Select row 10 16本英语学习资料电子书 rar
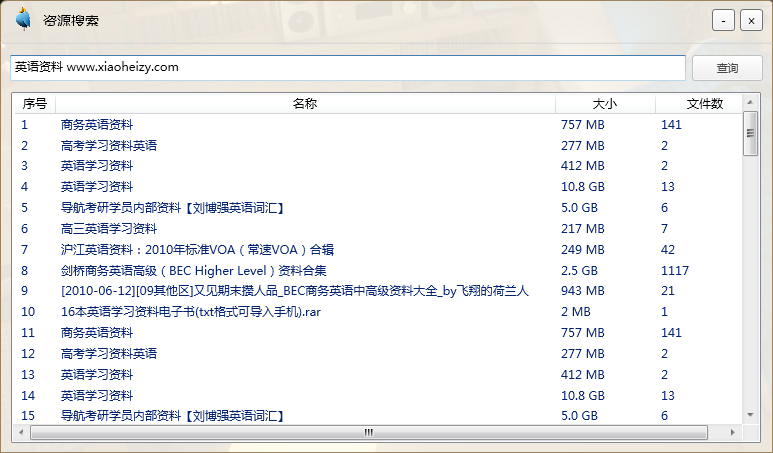The height and width of the screenshot is (453, 773). [x=191, y=312]
